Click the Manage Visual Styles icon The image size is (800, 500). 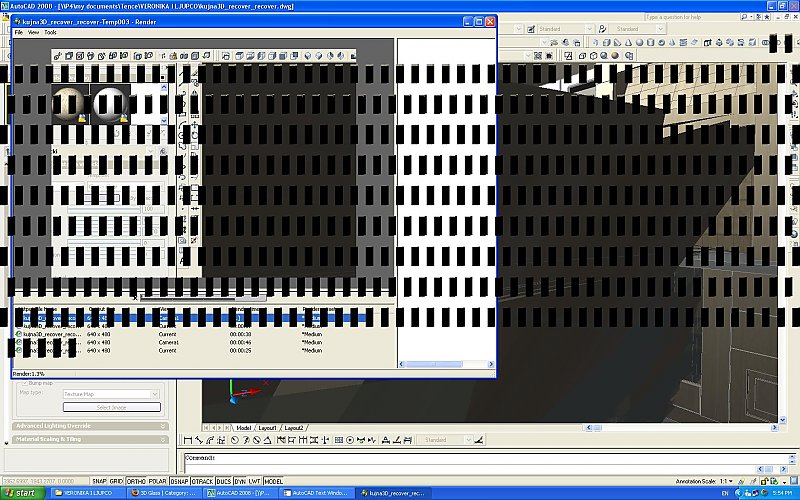pos(629,56)
